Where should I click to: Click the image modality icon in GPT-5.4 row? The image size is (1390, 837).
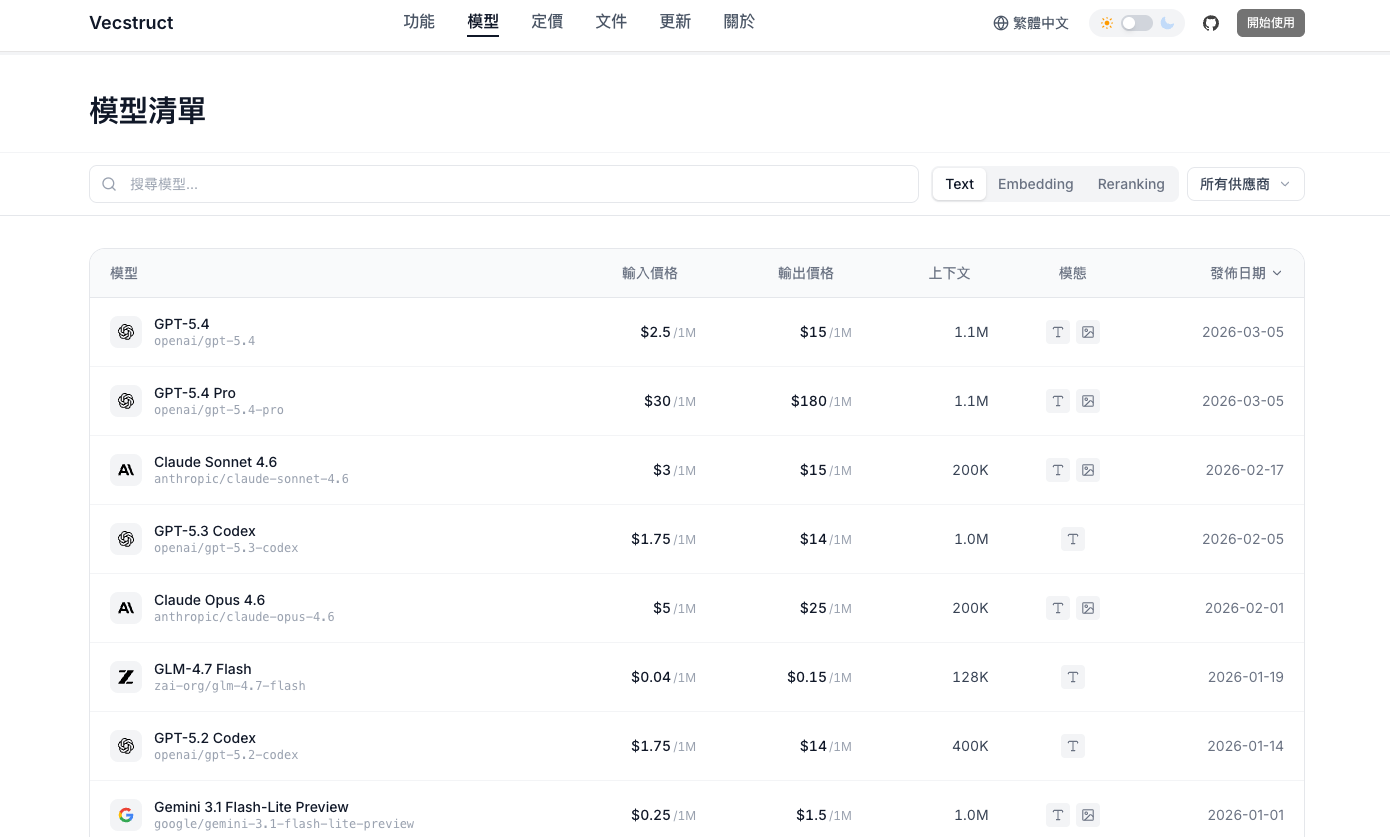click(x=1088, y=332)
